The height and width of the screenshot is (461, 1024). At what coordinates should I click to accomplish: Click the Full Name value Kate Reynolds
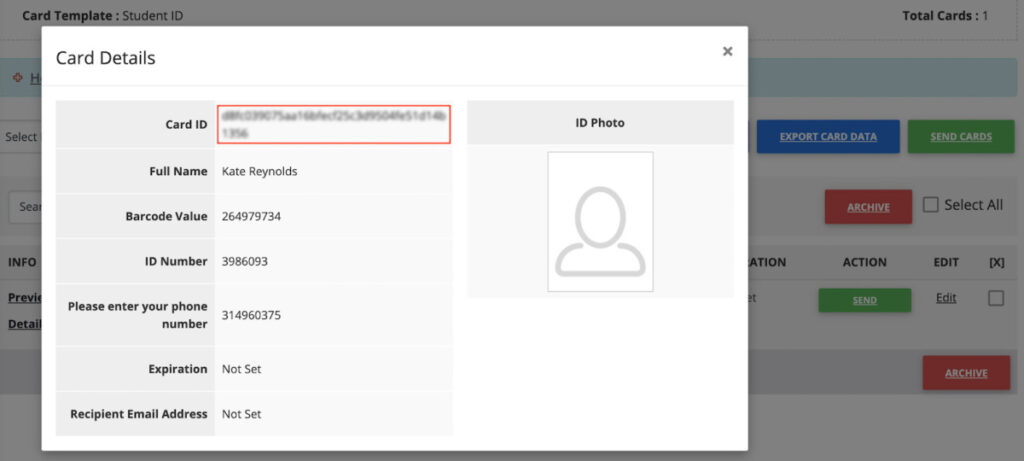click(x=260, y=171)
